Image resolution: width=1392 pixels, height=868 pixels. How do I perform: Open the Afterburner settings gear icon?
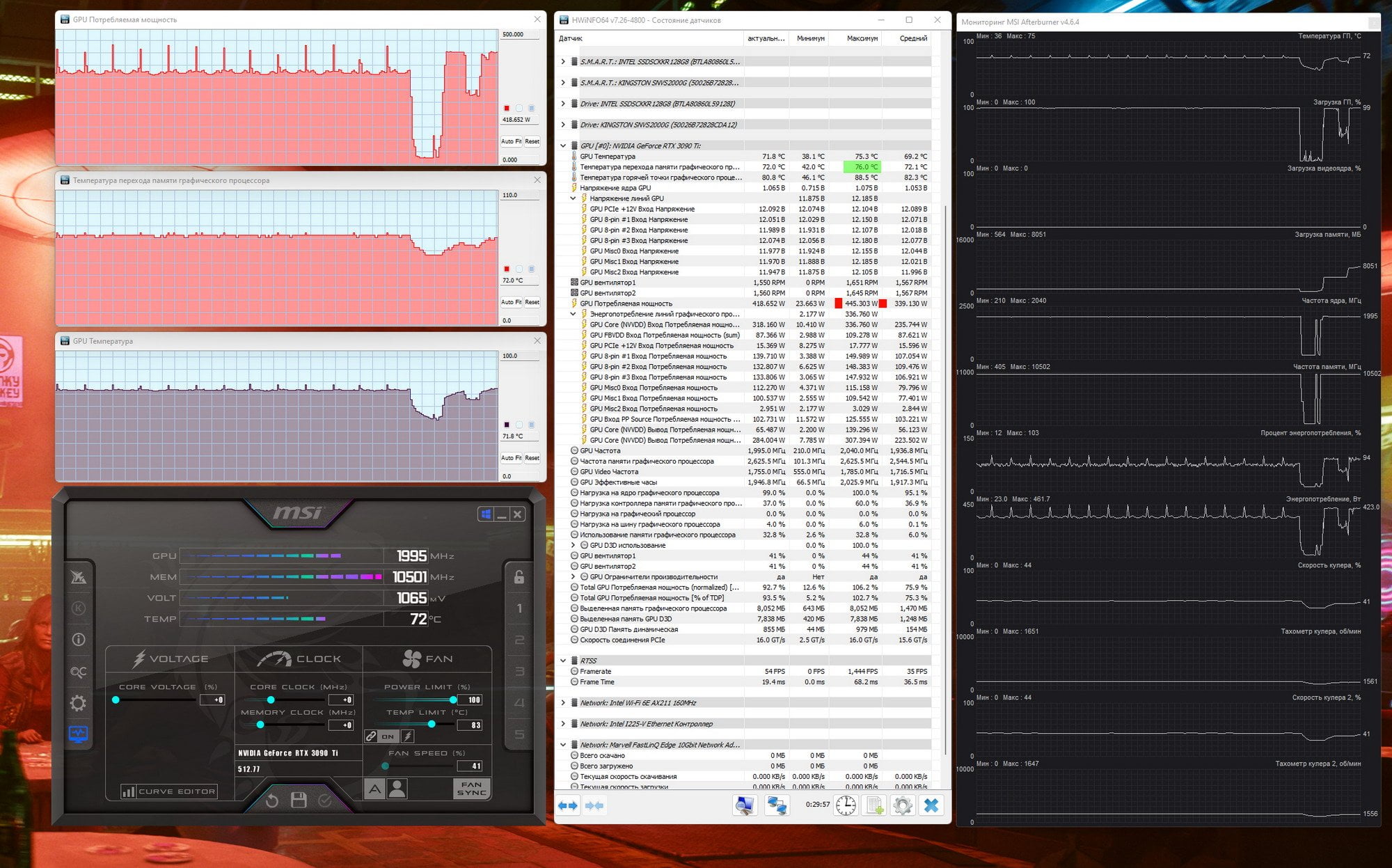(78, 703)
